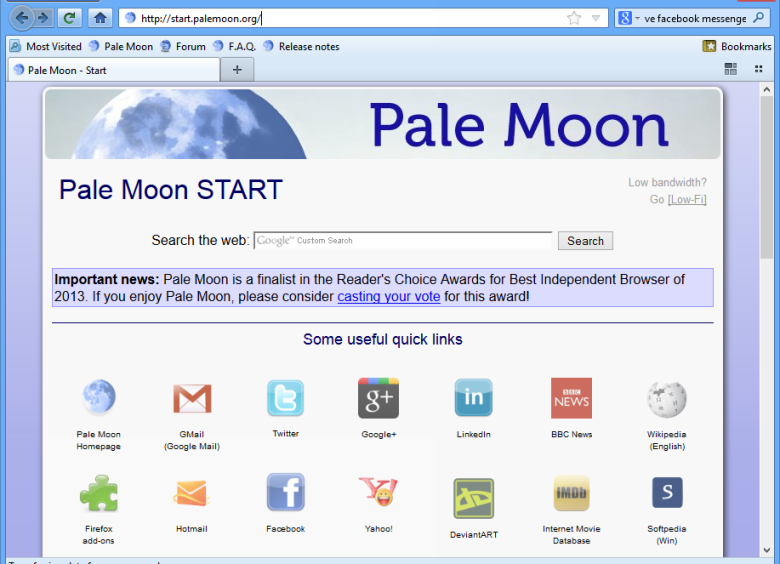Reload the page with the refresh icon
This screenshot has width=780, height=564.
[69, 18]
